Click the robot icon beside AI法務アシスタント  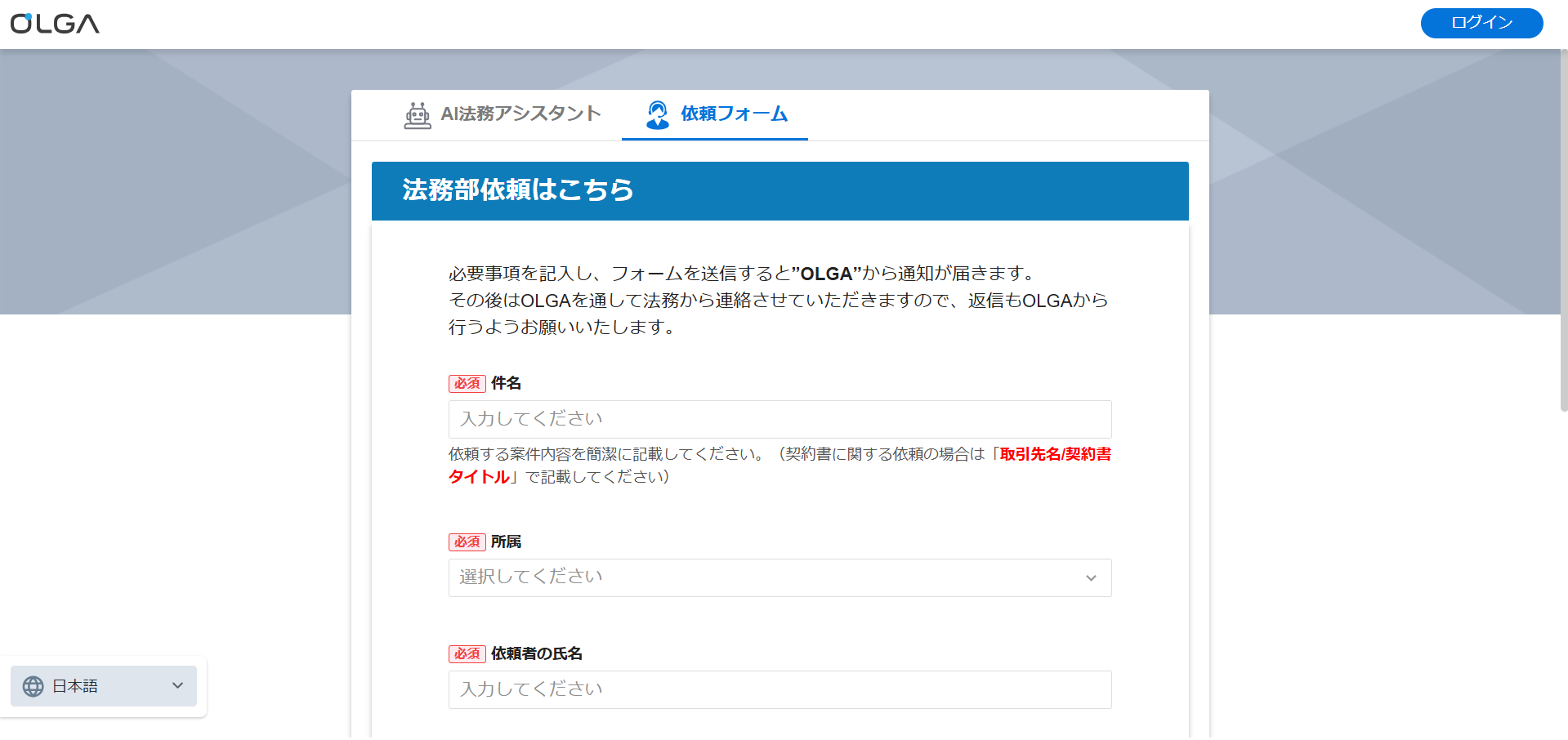click(x=418, y=115)
